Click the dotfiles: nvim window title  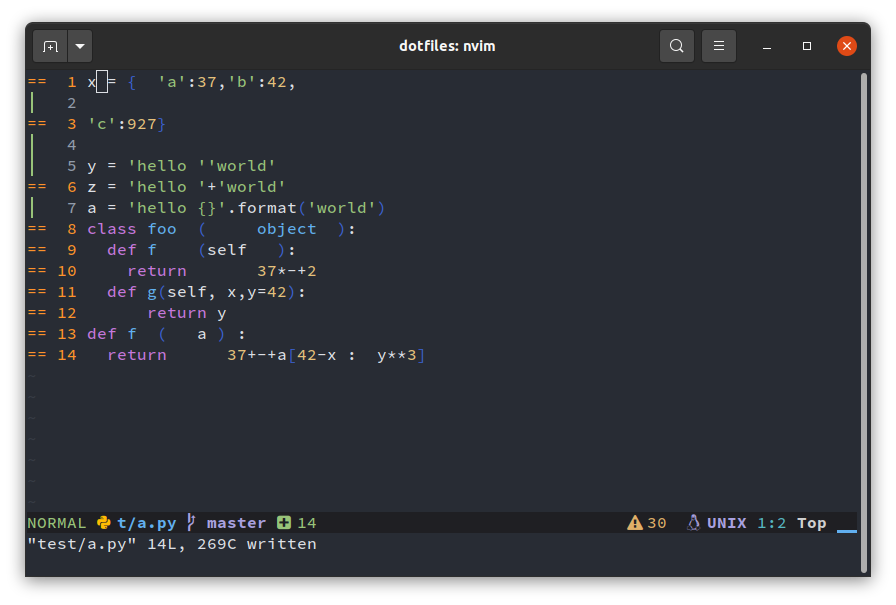447,45
